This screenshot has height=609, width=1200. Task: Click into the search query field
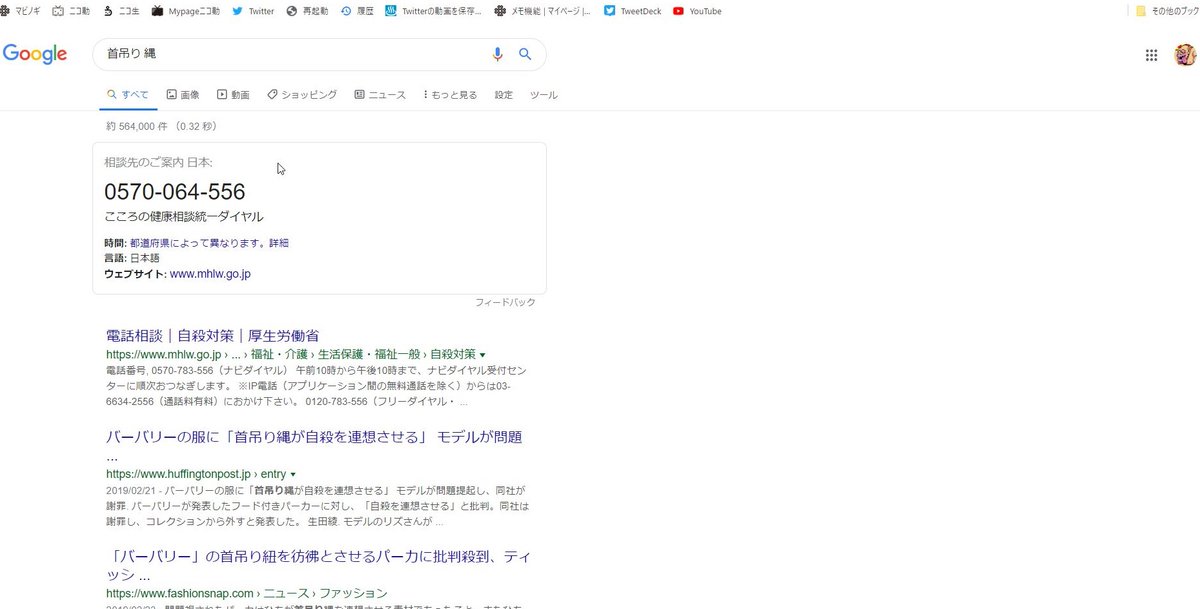[x=290, y=54]
